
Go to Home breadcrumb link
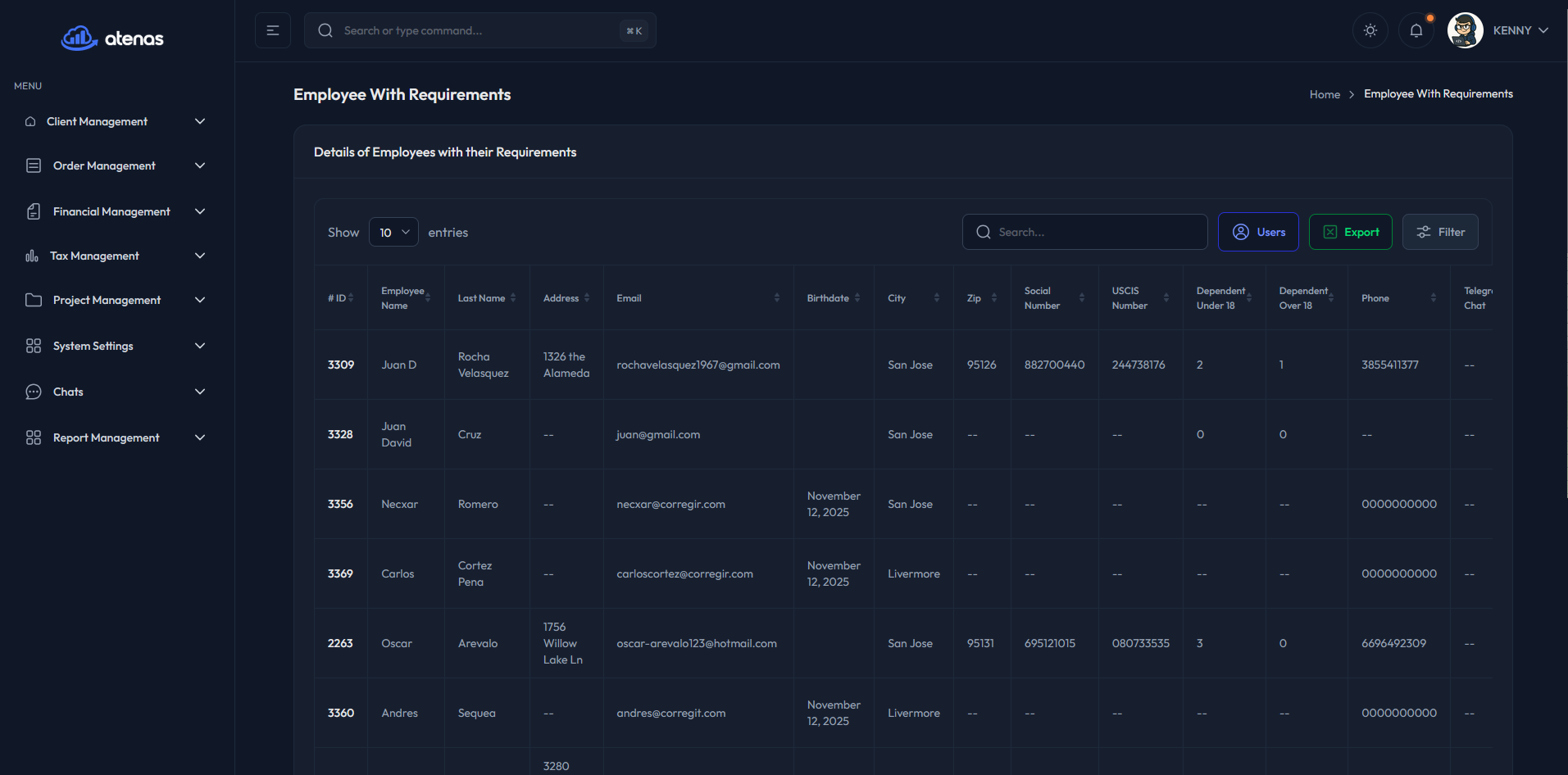pyautogui.click(x=1324, y=94)
